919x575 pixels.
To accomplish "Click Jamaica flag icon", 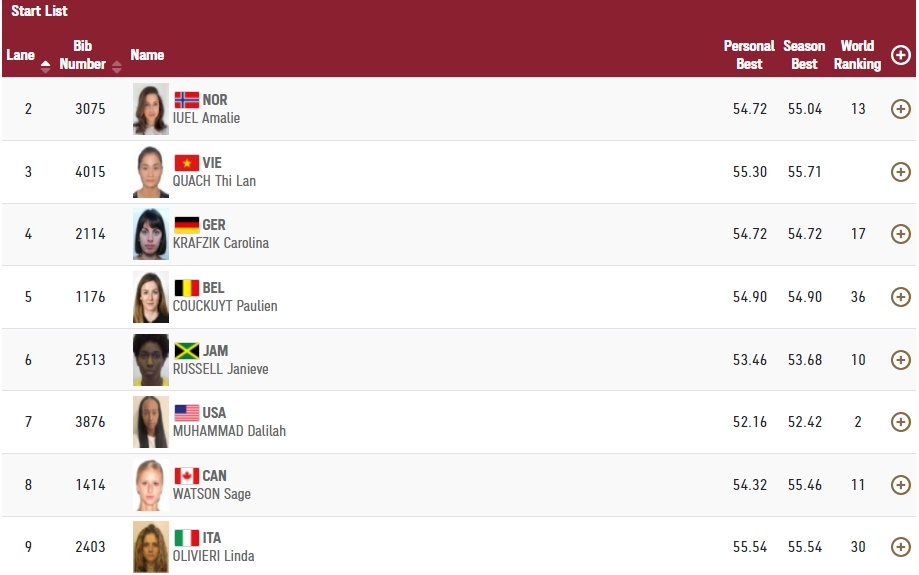I will pyautogui.click(x=186, y=351).
